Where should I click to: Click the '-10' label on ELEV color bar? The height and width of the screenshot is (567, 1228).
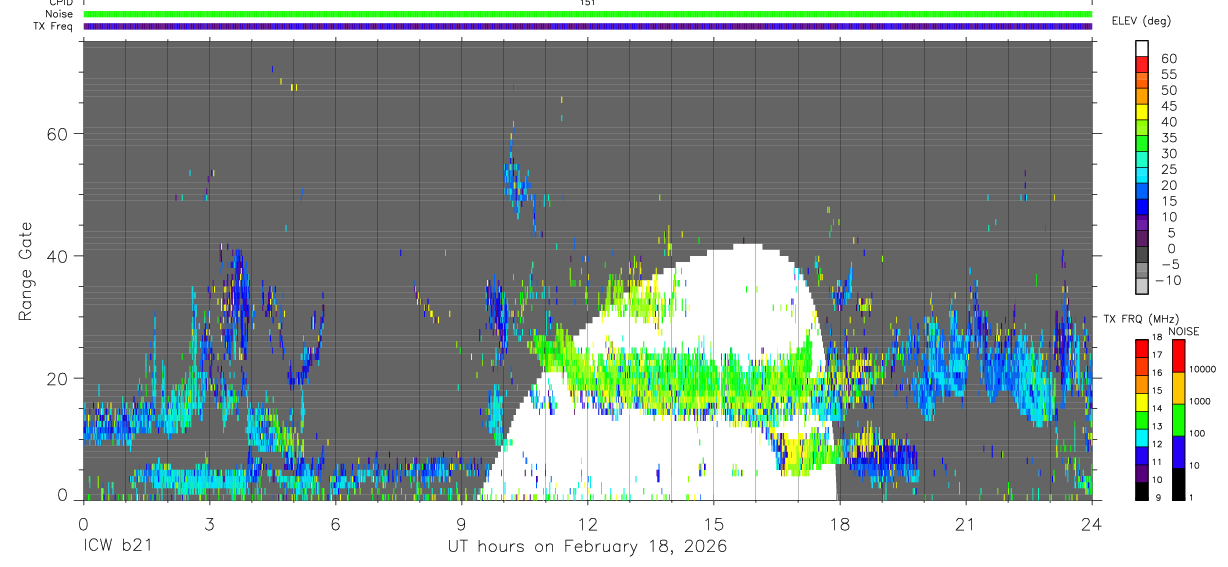pos(1168,280)
